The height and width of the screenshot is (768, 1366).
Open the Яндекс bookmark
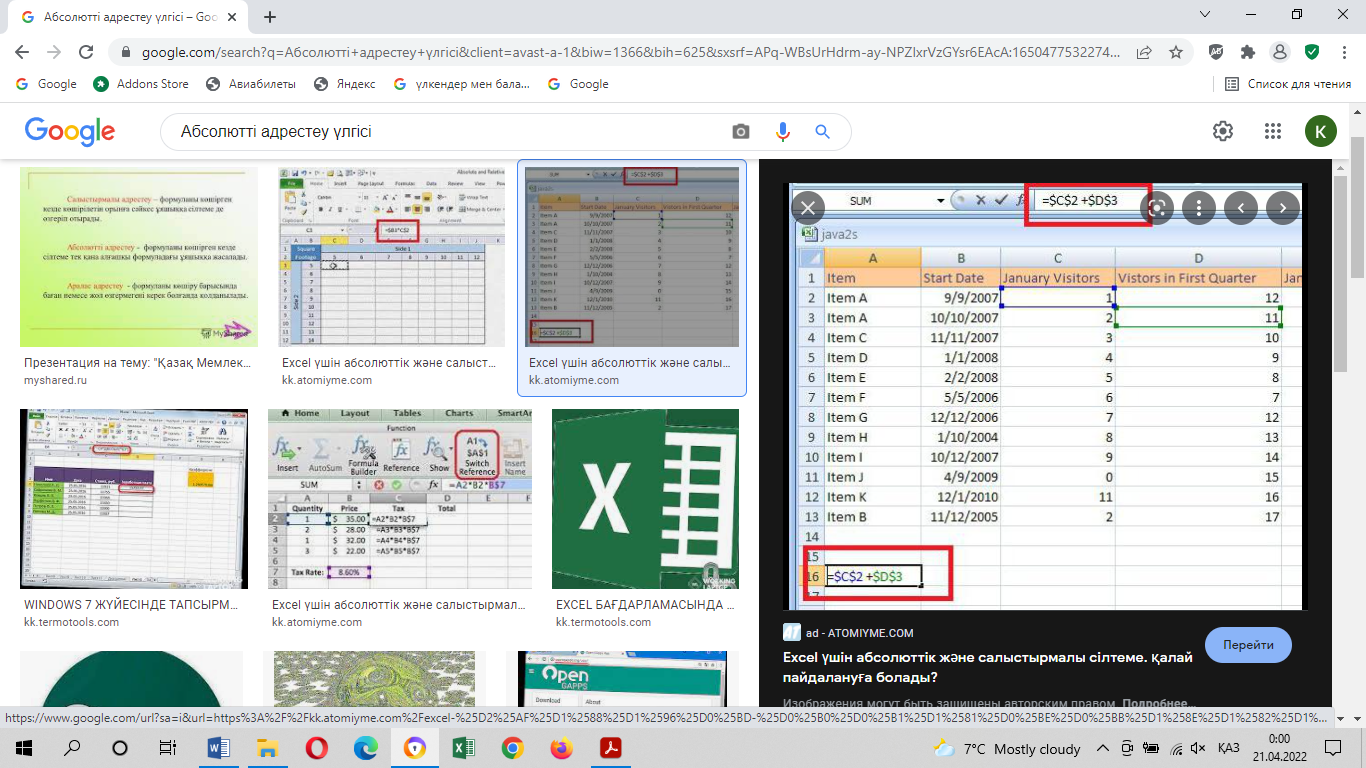point(345,84)
